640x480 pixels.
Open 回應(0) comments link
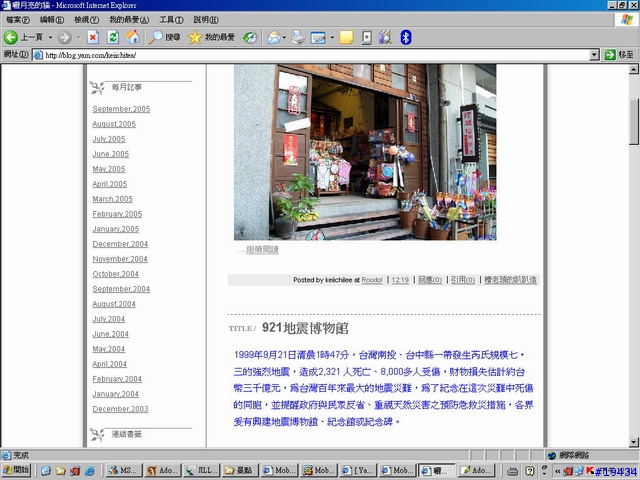pos(430,280)
